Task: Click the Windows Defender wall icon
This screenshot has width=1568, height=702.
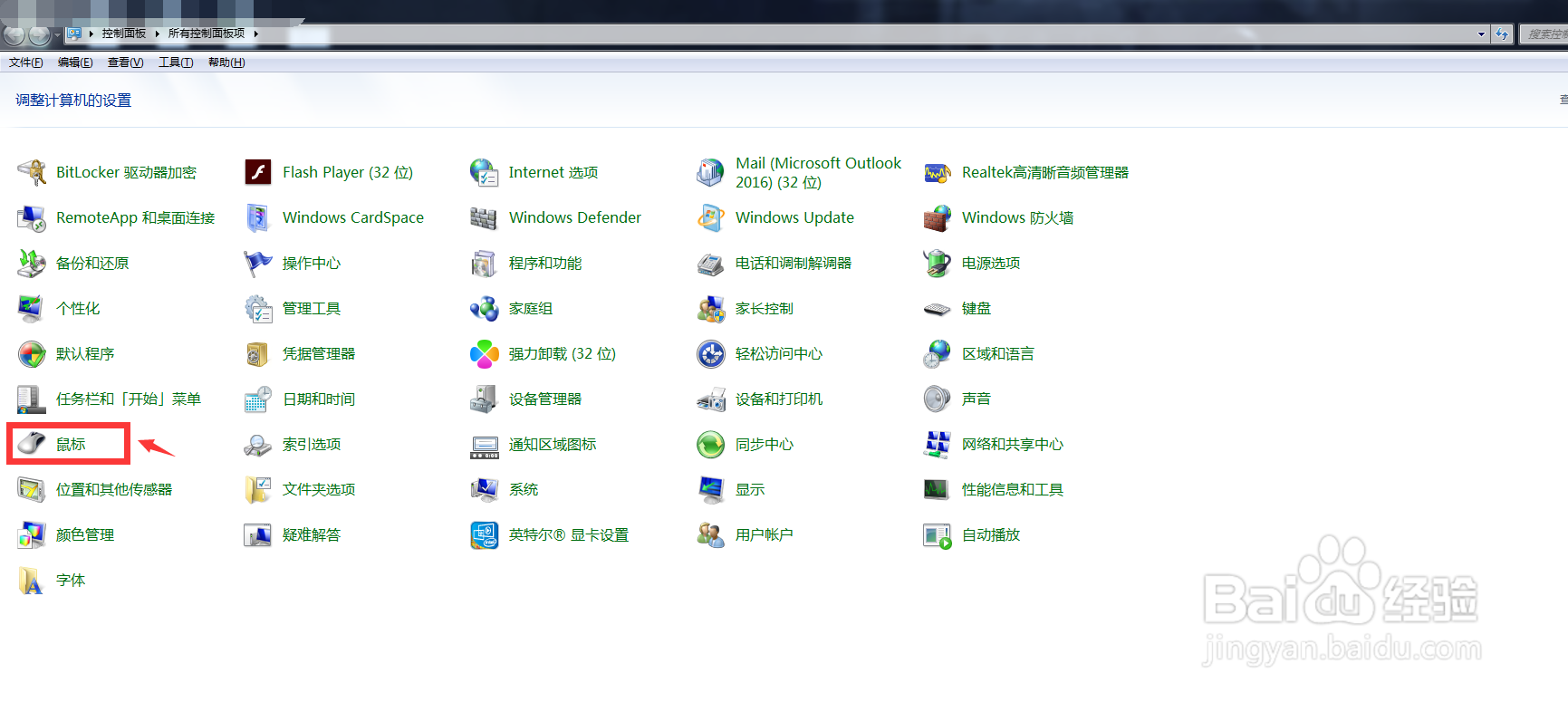Action: click(485, 217)
